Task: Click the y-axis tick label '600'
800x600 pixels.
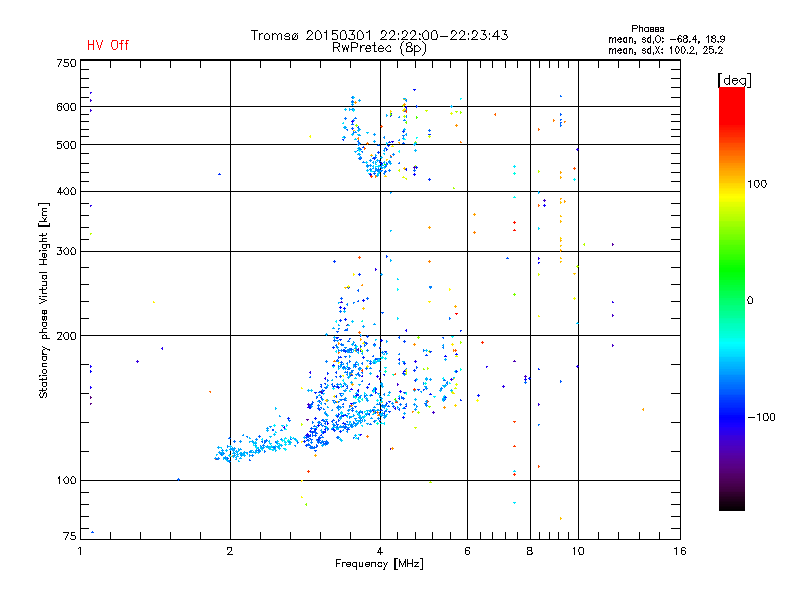Action: tap(66, 107)
